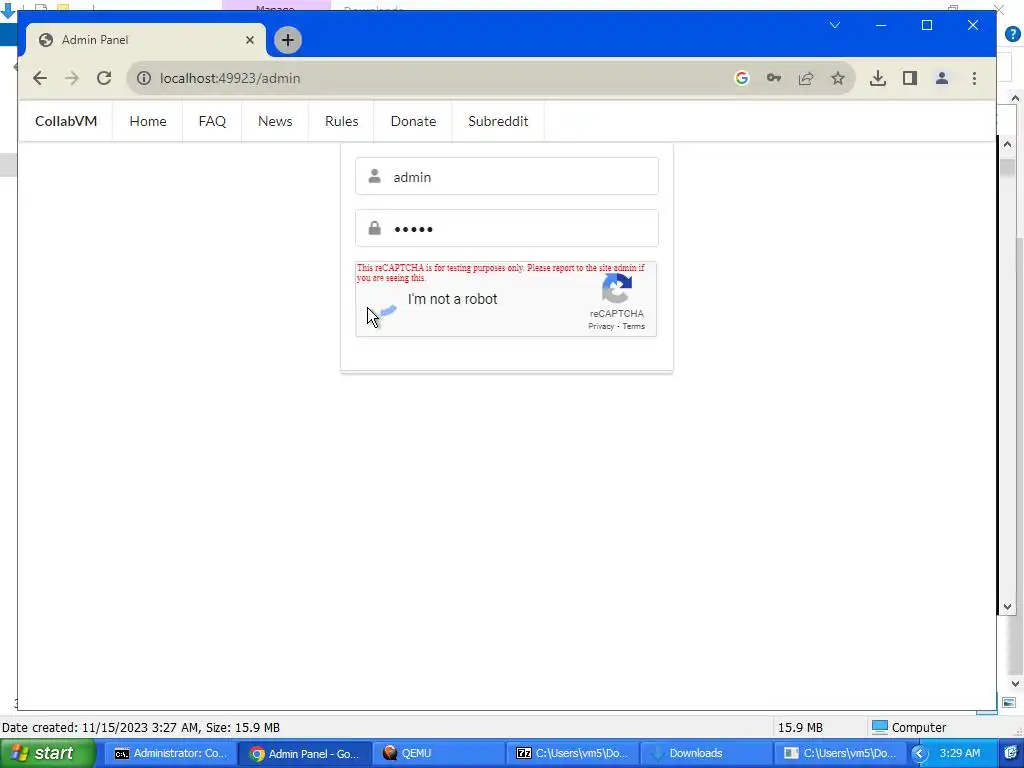Go back using the browser back arrow
1024x768 pixels.
point(40,78)
